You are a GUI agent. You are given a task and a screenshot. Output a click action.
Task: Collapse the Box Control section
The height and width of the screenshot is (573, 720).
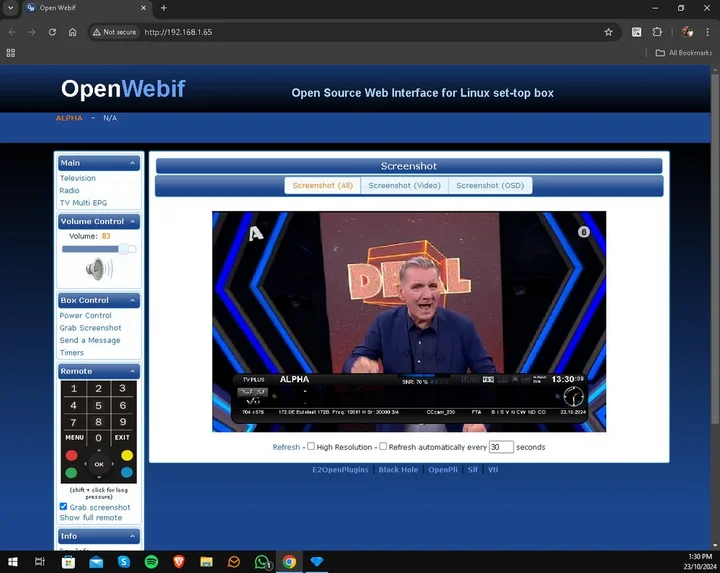133,300
